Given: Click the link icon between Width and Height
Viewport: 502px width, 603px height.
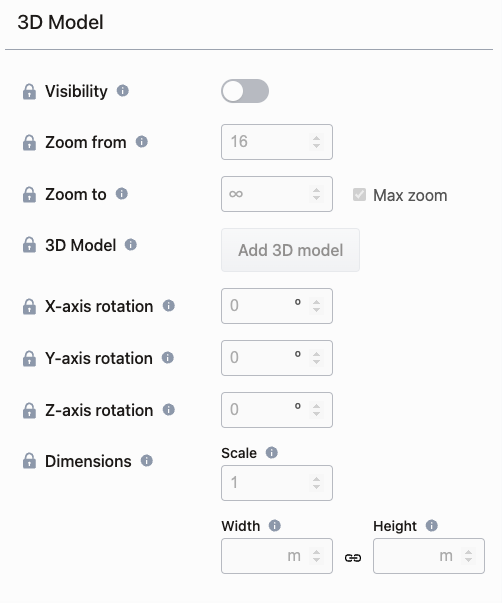Looking at the screenshot, I should (353, 557).
